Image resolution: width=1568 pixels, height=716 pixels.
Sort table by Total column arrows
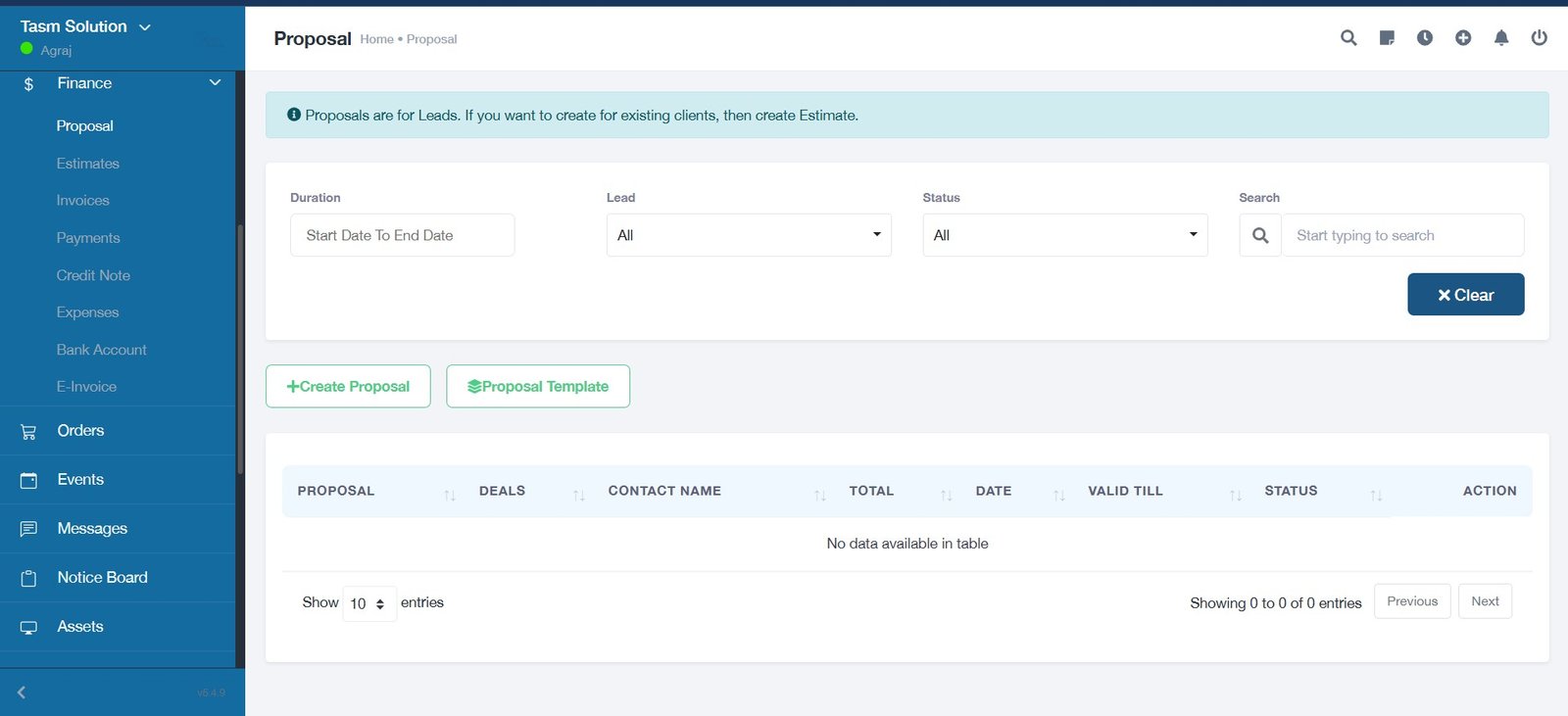pos(947,496)
